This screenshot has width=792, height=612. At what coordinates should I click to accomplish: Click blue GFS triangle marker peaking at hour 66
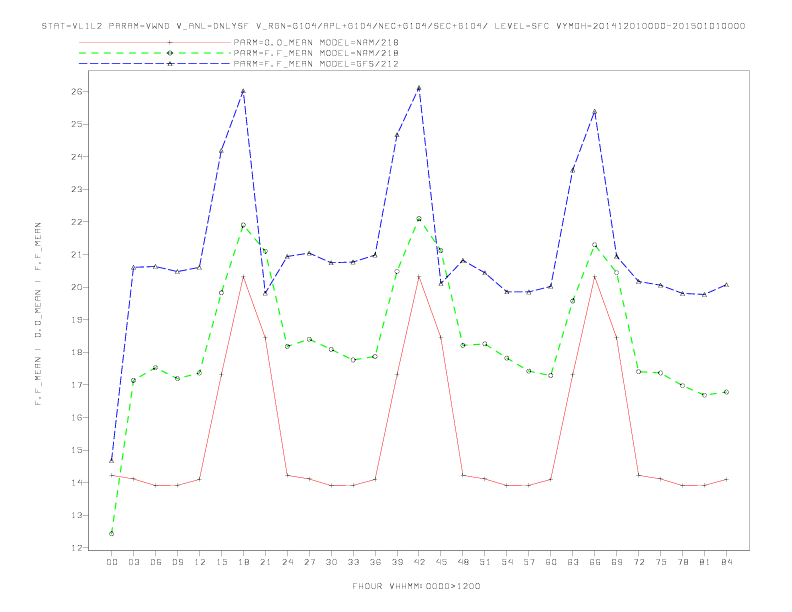click(595, 112)
